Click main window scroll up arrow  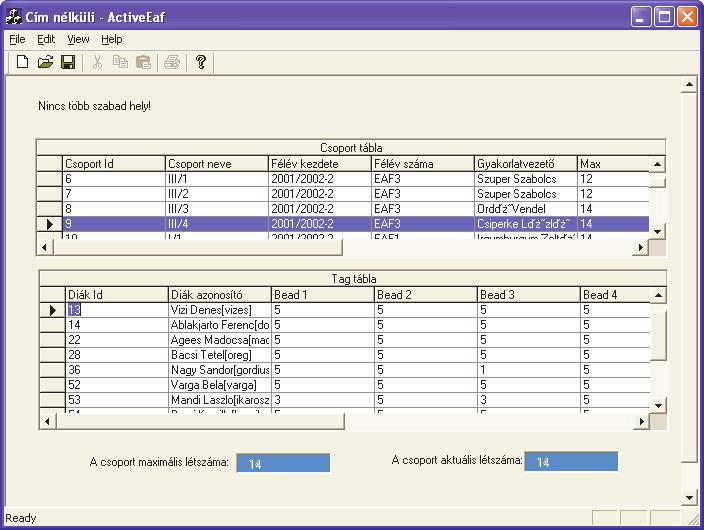click(x=689, y=84)
